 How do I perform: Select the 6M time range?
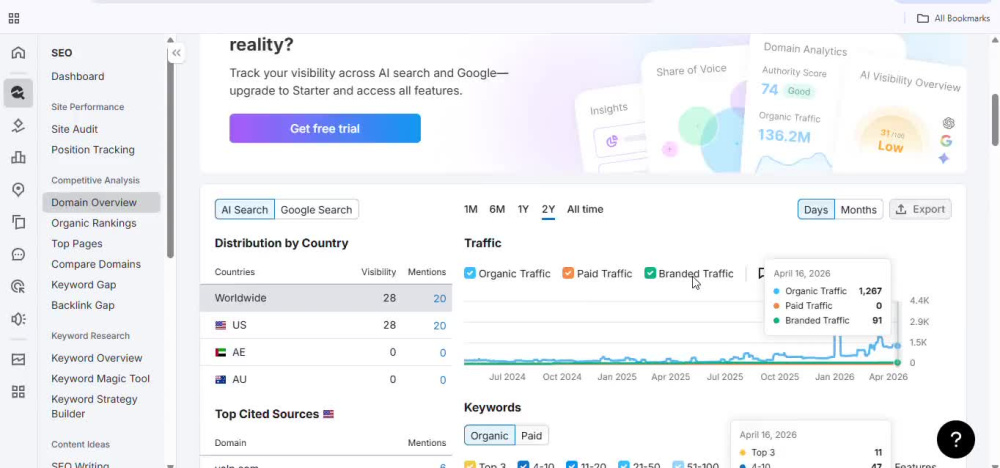pos(497,209)
